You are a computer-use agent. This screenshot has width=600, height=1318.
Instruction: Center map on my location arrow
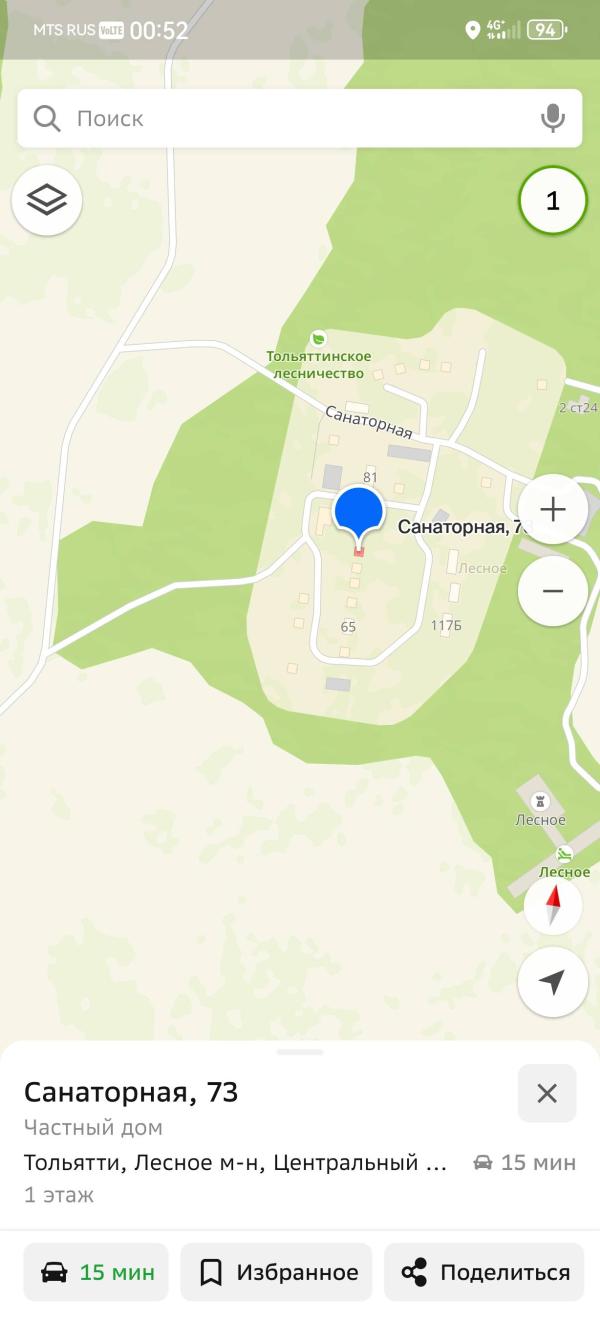[x=552, y=982]
